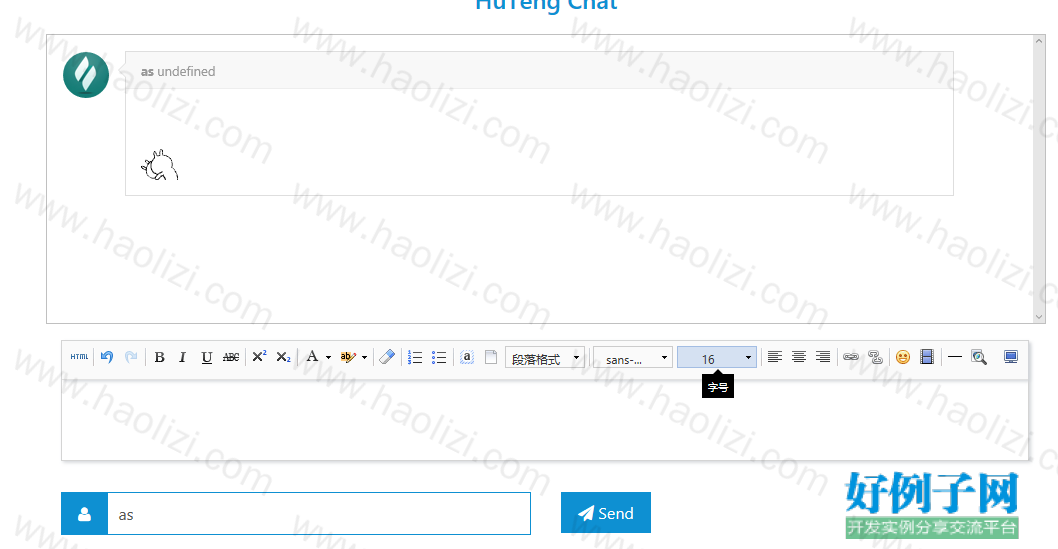Open the emoticon smiley picker
The width and height of the screenshot is (1058, 549).
tap(903, 357)
